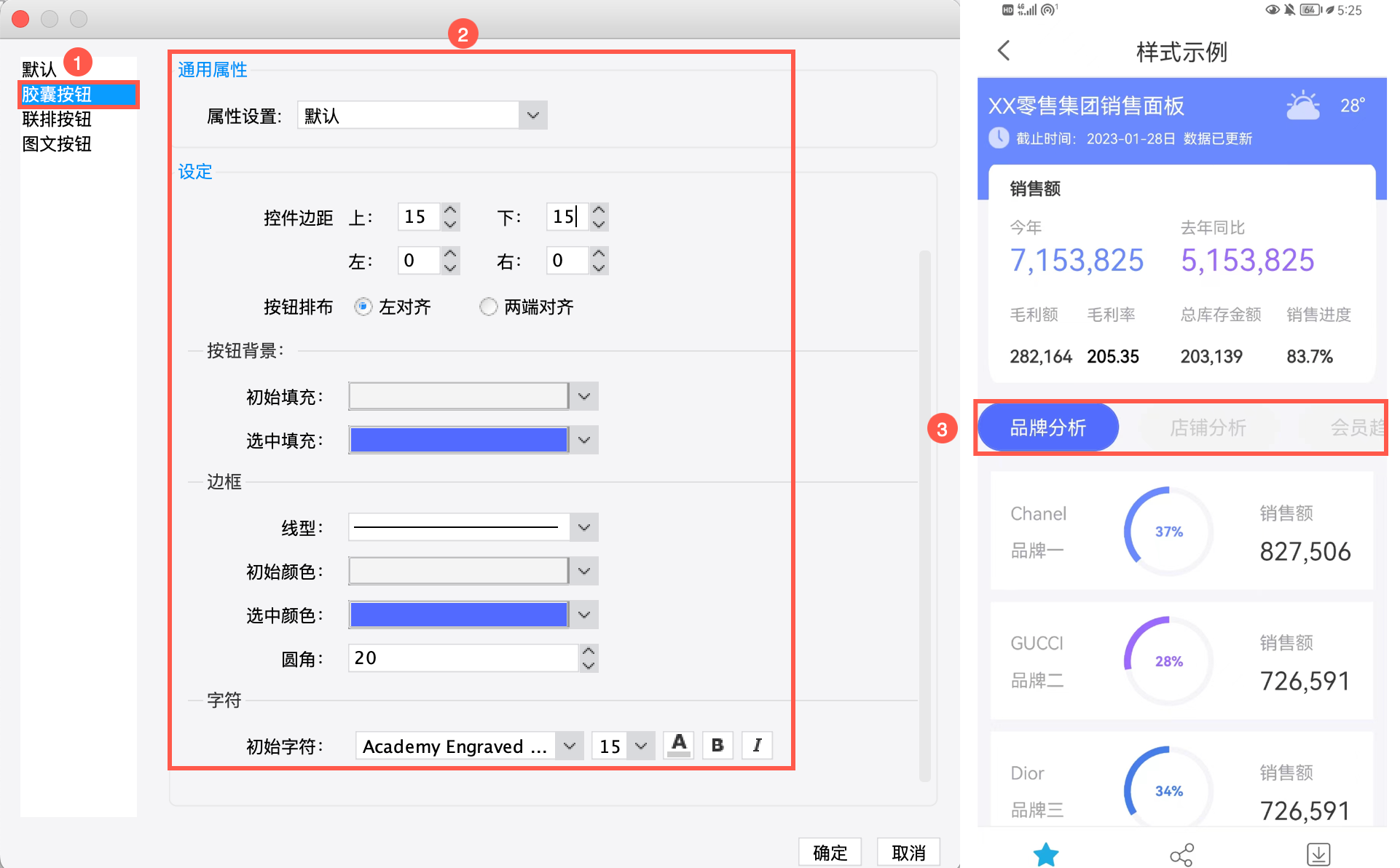The width and height of the screenshot is (1400, 868).
Task: Click the 取消 button
Action: tap(908, 852)
